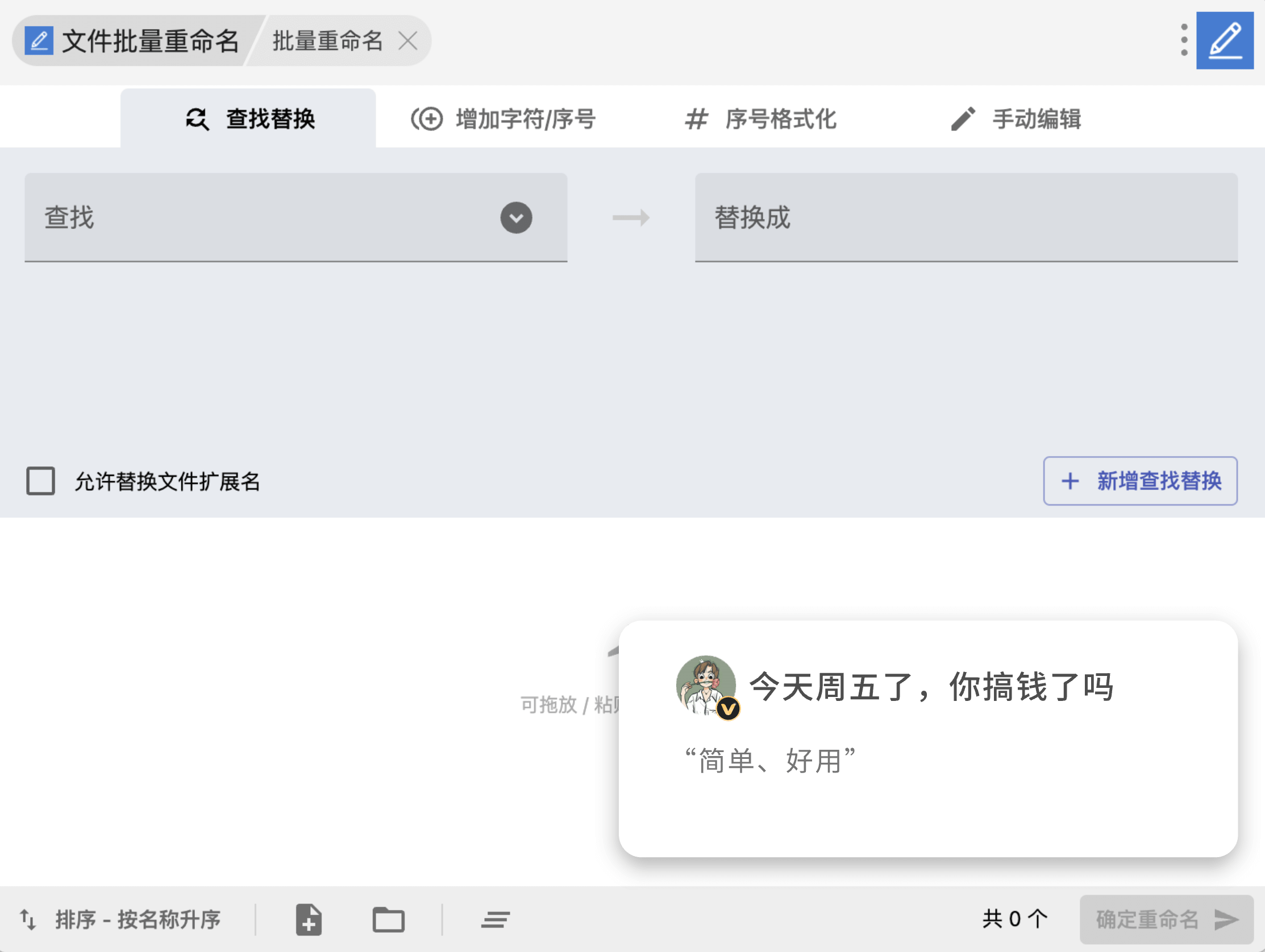Click the 文件批量重命名 app logo icon

tap(39, 40)
